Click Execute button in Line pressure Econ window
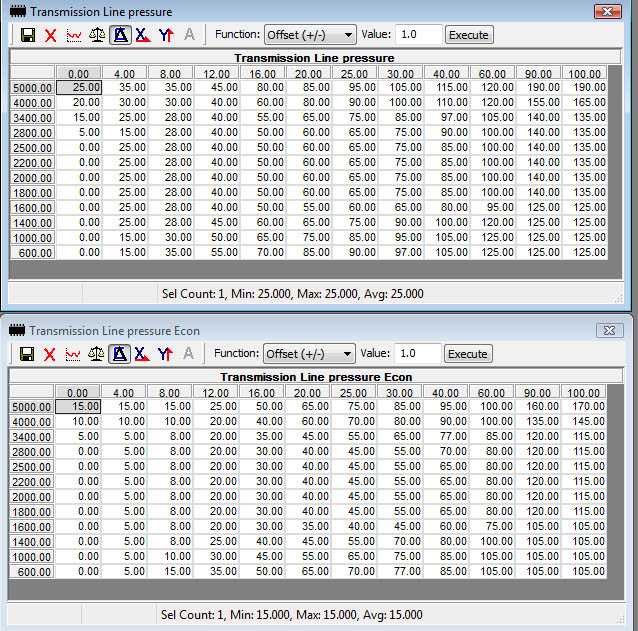Screen dimensions: 638x631 468,354
